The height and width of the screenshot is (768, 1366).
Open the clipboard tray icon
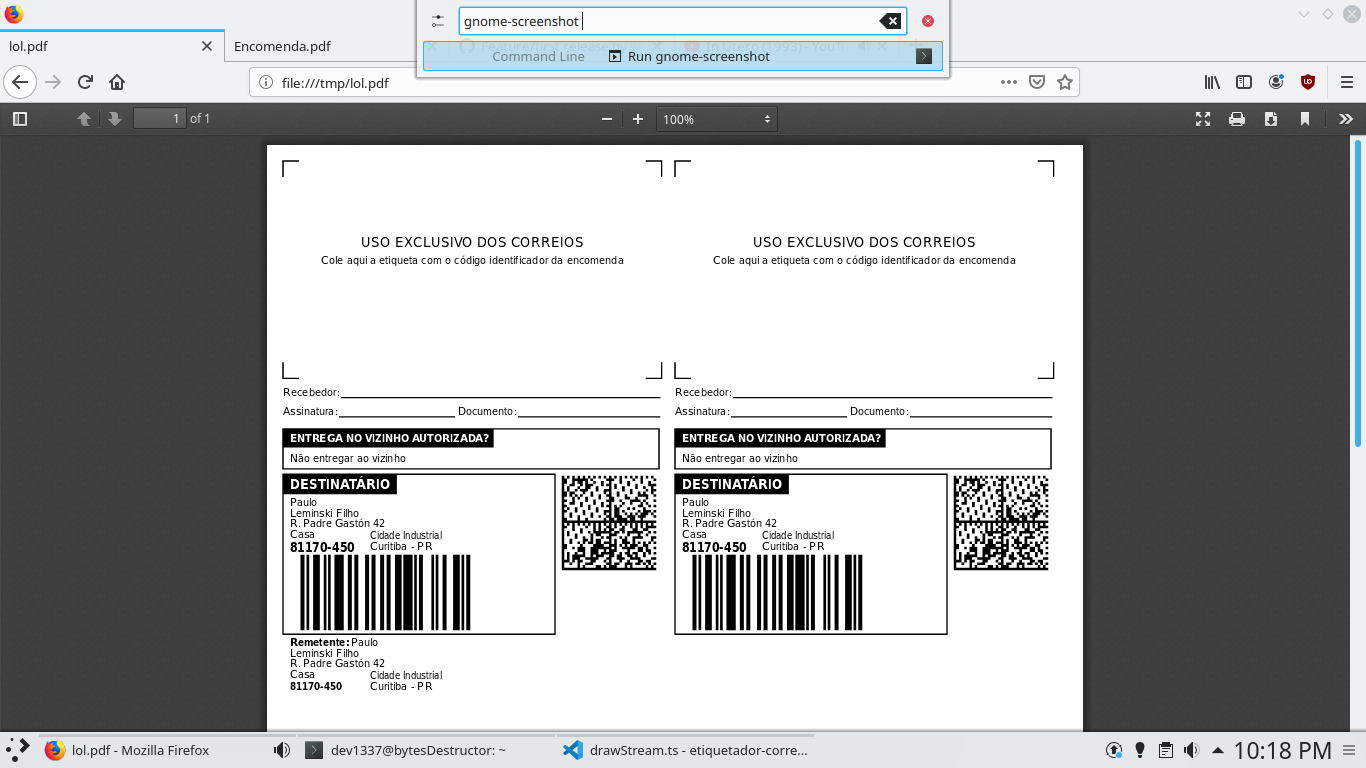point(1166,750)
